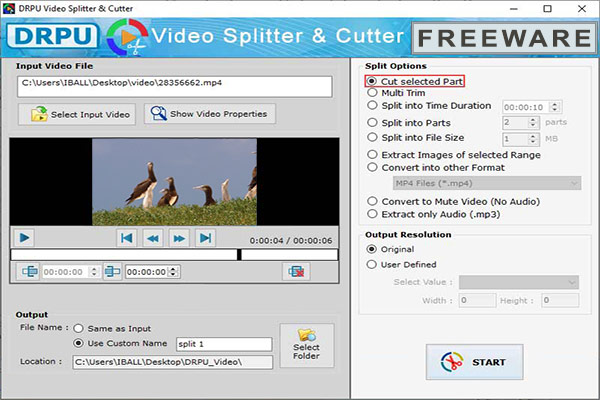This screenshot has width=600, height=400.
Task: Choose Multi Trim option
Action: point(396,93)
